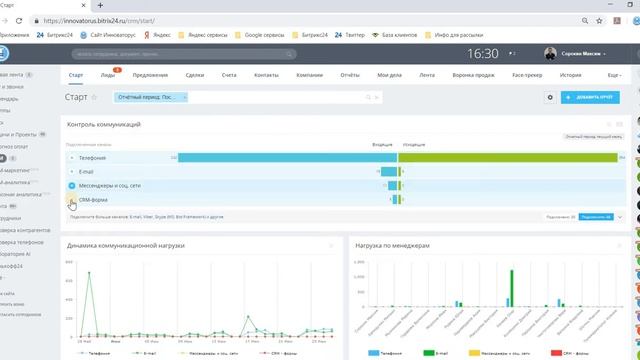Click the browser zoom magnifier icon
The width and height of the screenshot is (640, 360).
coord(585,21)
